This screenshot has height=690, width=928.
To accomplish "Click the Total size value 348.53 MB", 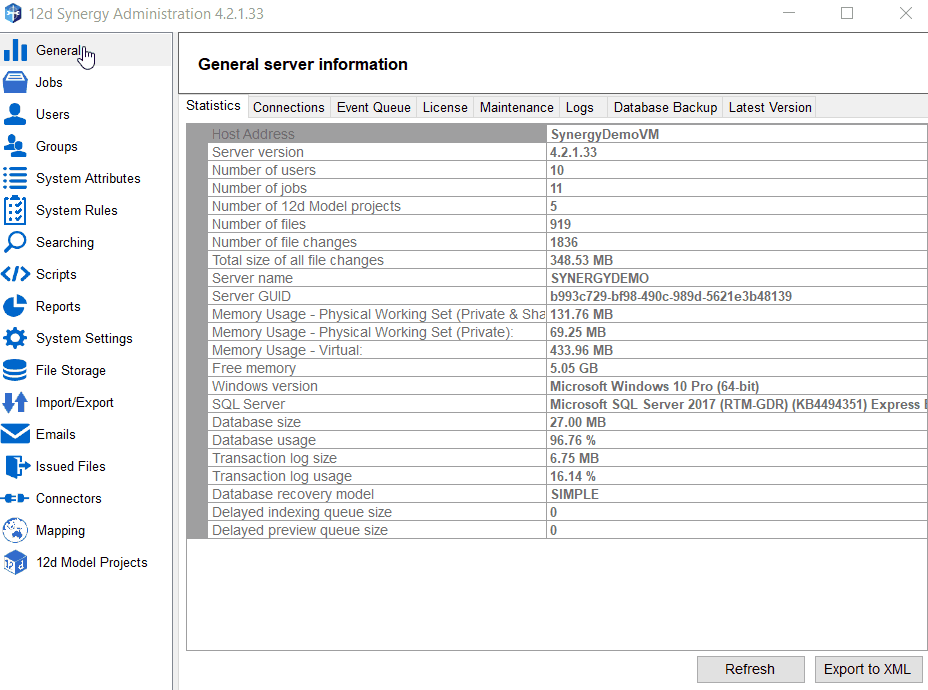I will (x=581, y=260).
